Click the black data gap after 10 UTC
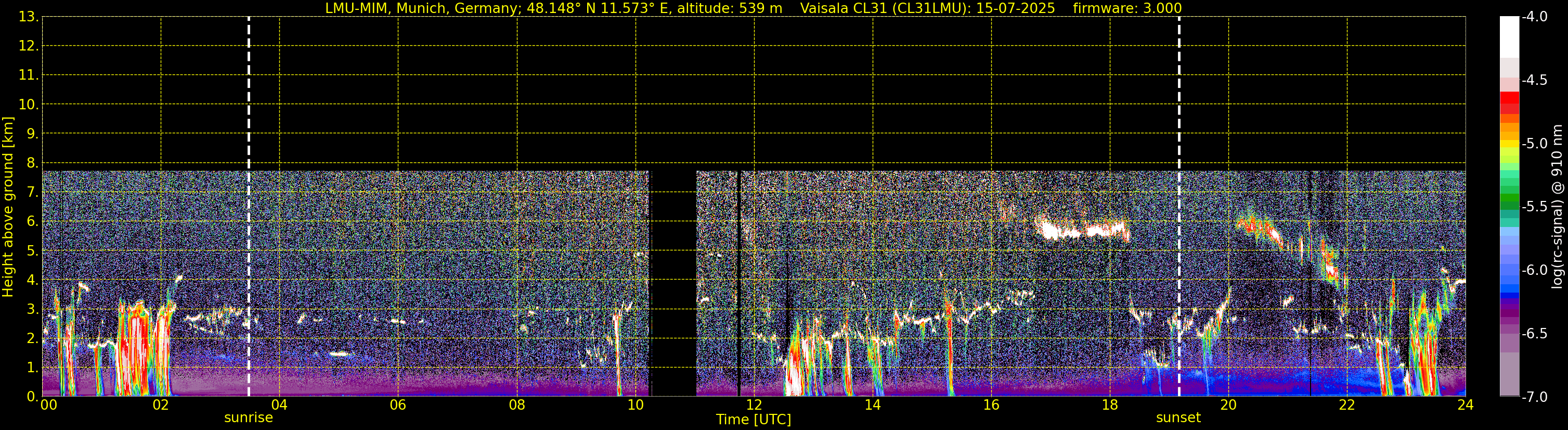The height and width of the screenshot is (430, 1568). pos(674,280)
